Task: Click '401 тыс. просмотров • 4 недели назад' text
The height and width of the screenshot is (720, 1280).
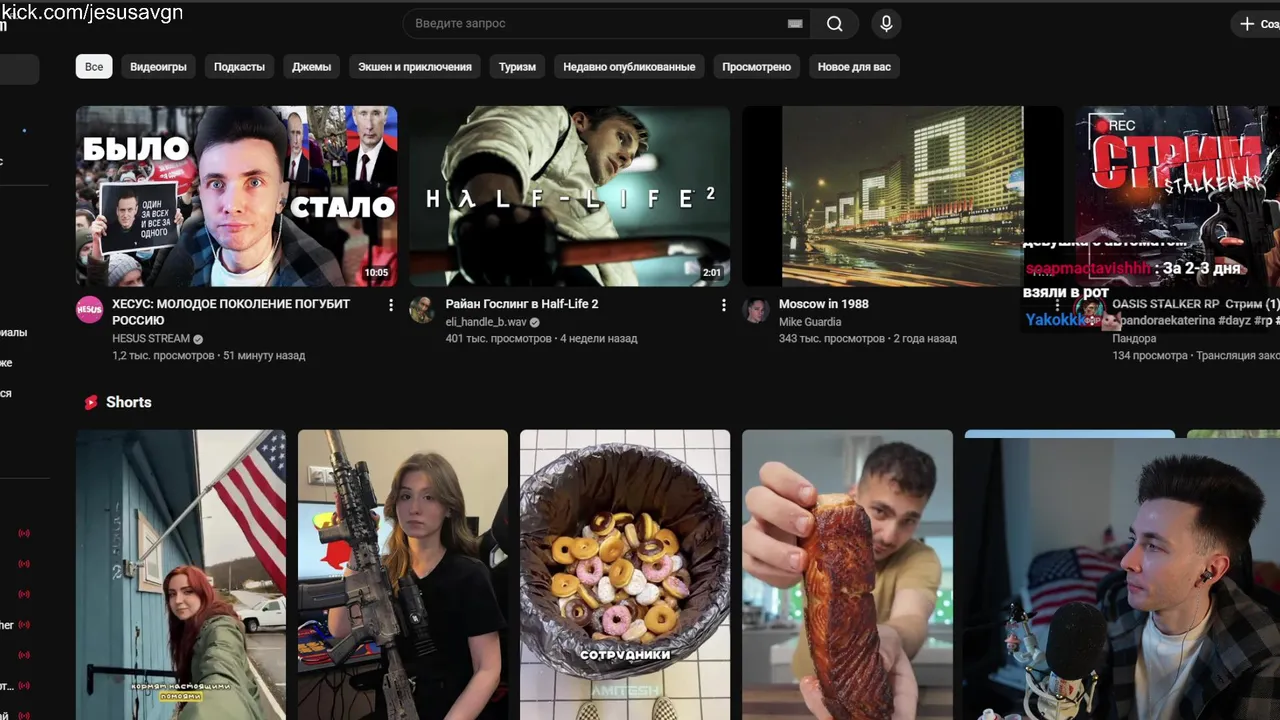Action: pyautogui.click(x=541, y=339)
